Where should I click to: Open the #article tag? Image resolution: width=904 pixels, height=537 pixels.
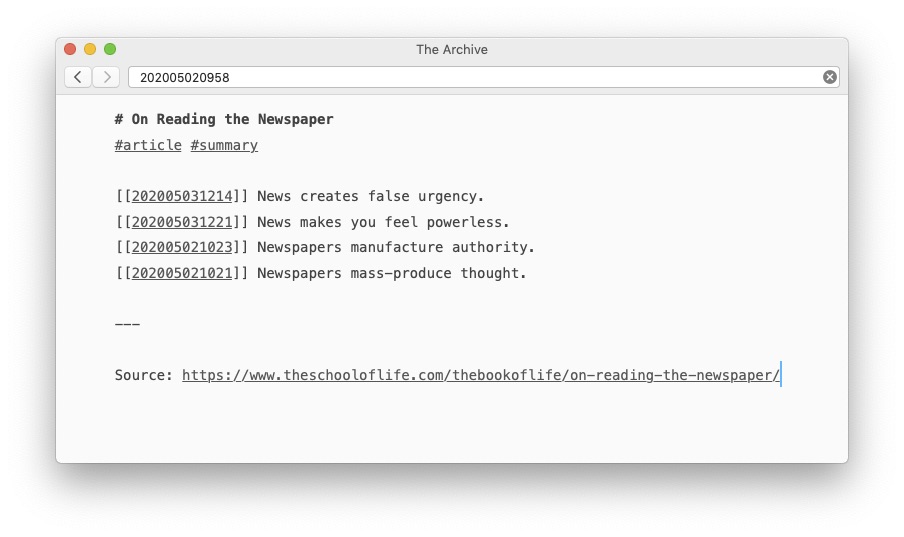[x=148, y=145]
